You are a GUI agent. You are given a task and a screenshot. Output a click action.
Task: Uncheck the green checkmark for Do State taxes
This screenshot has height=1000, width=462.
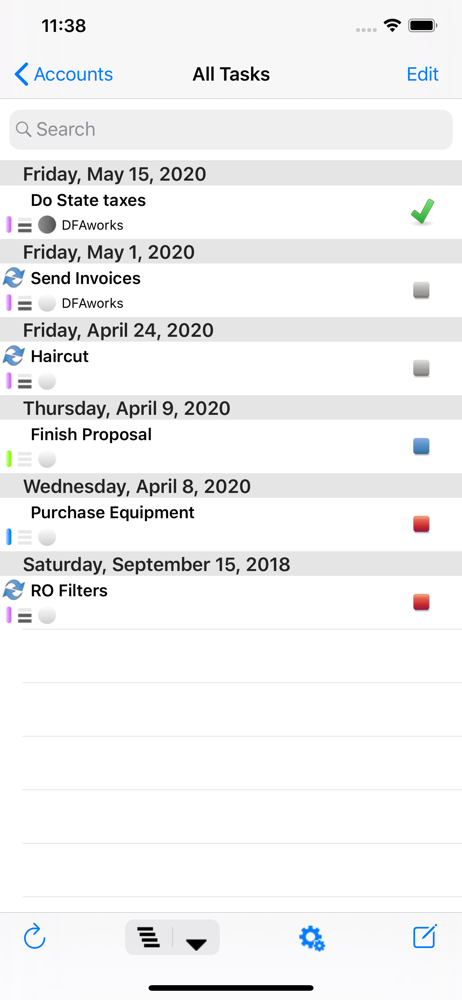422,212
